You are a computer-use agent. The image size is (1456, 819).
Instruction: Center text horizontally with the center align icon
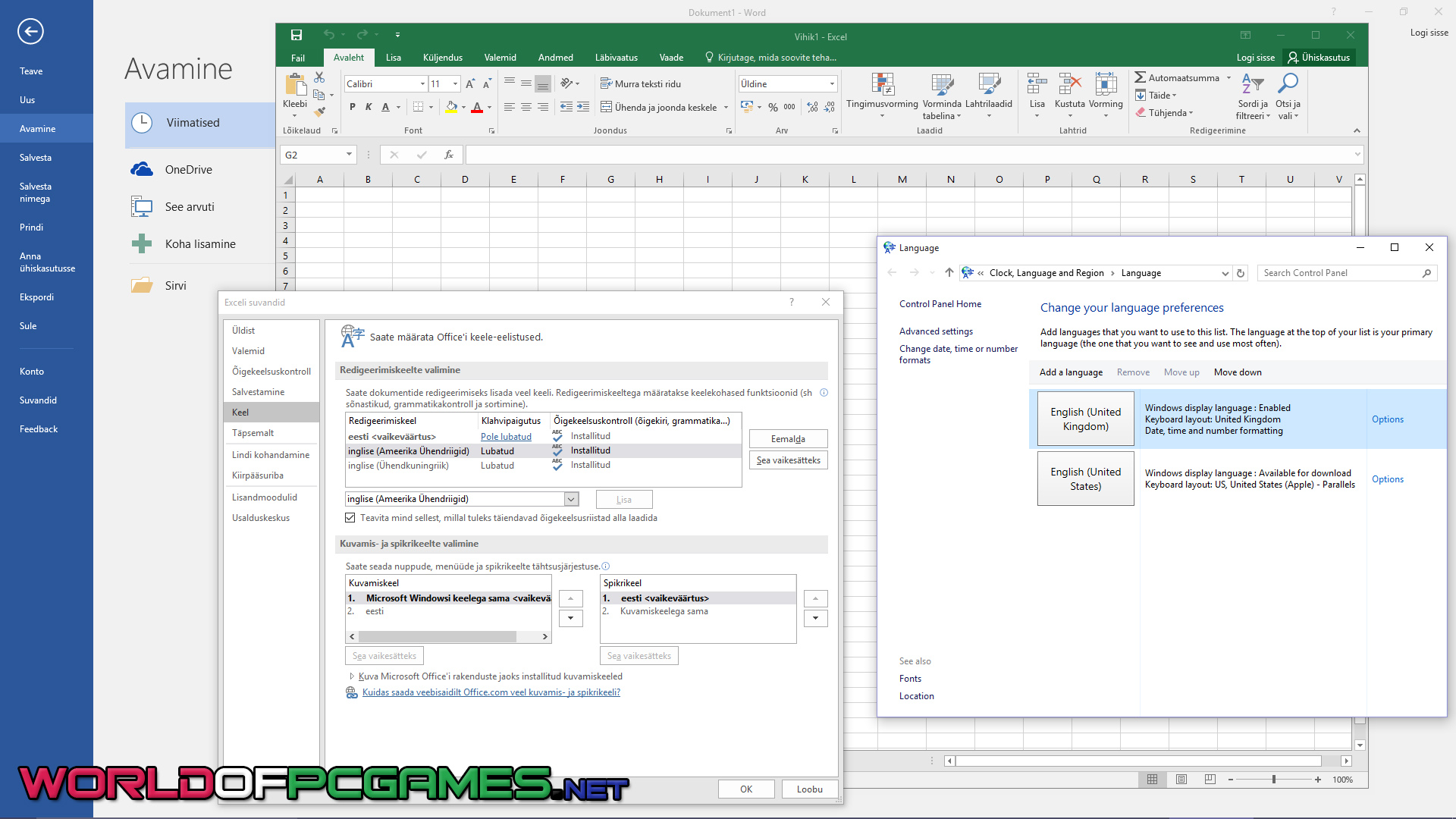(x=526, y=107)
